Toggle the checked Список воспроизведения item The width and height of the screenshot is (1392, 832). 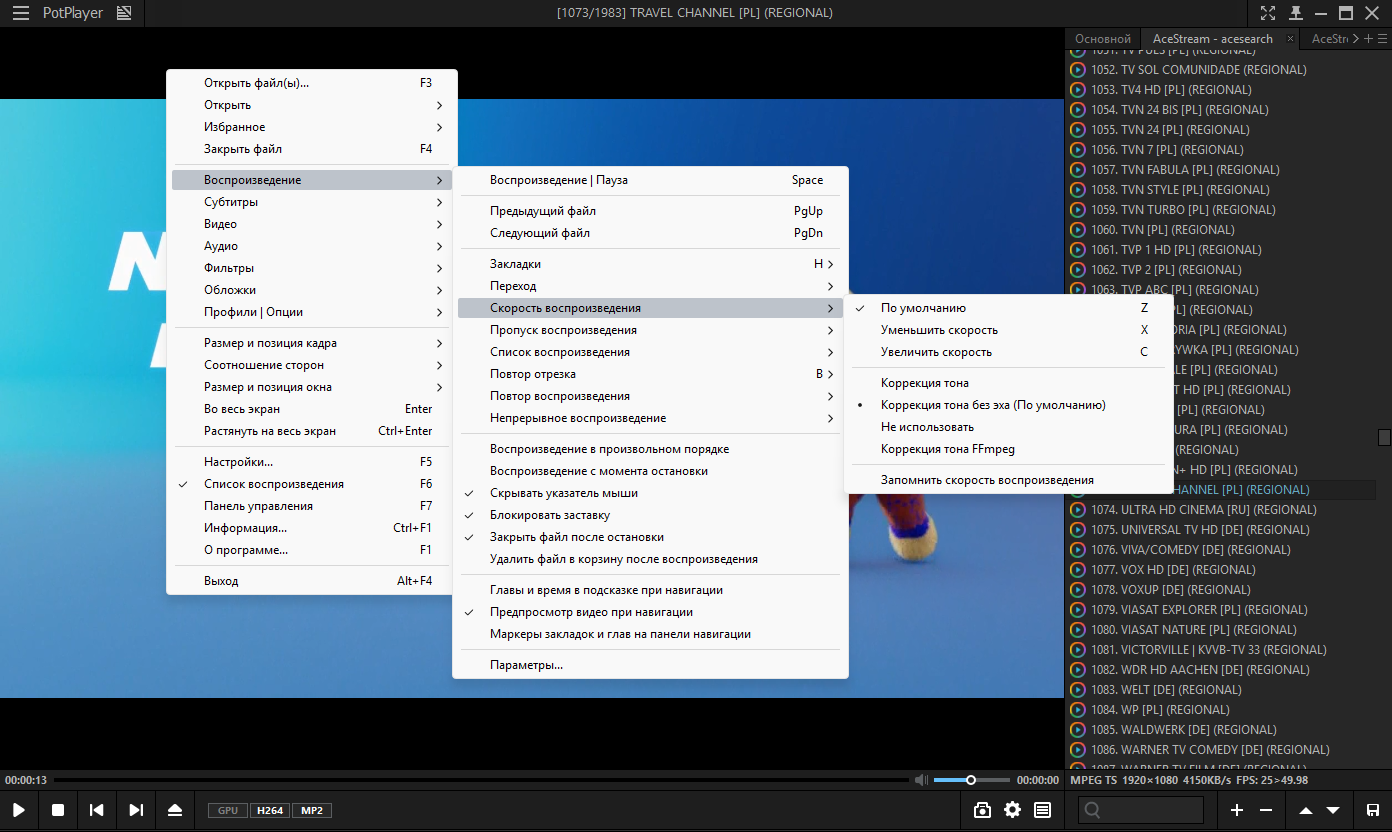tap(312, 484)
